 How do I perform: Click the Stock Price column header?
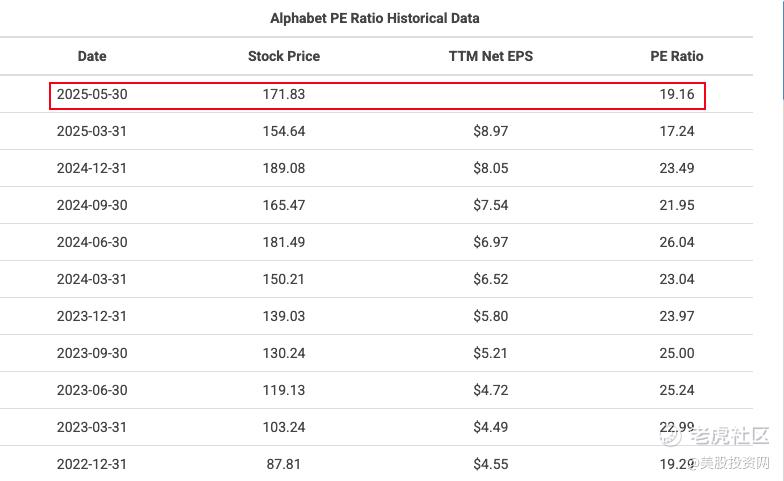click(284, 56)
